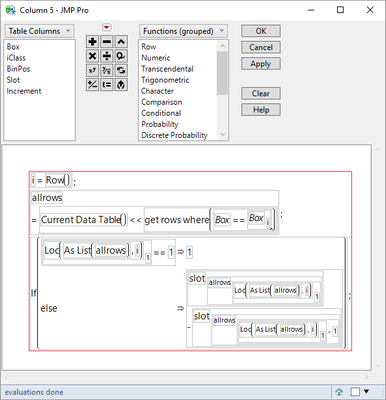This screenshot has height=400, width=386.
Task: Toggle the square box in status bar
Action: [x=355, y=392]
